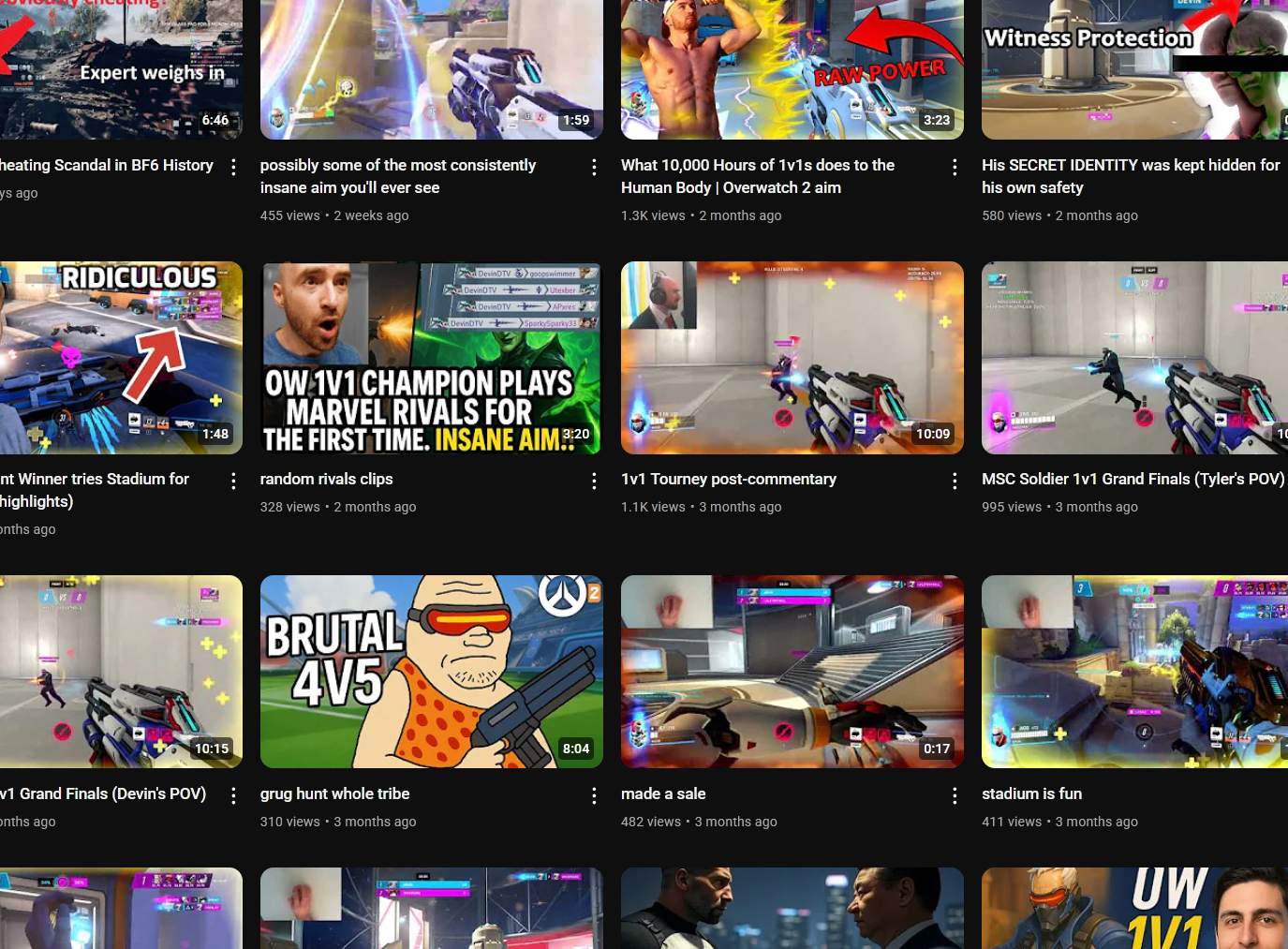Screen dimensions: 1288x949
Task: Open the thumbnail with 1:59 duration
Action: [x=432, y=69]
